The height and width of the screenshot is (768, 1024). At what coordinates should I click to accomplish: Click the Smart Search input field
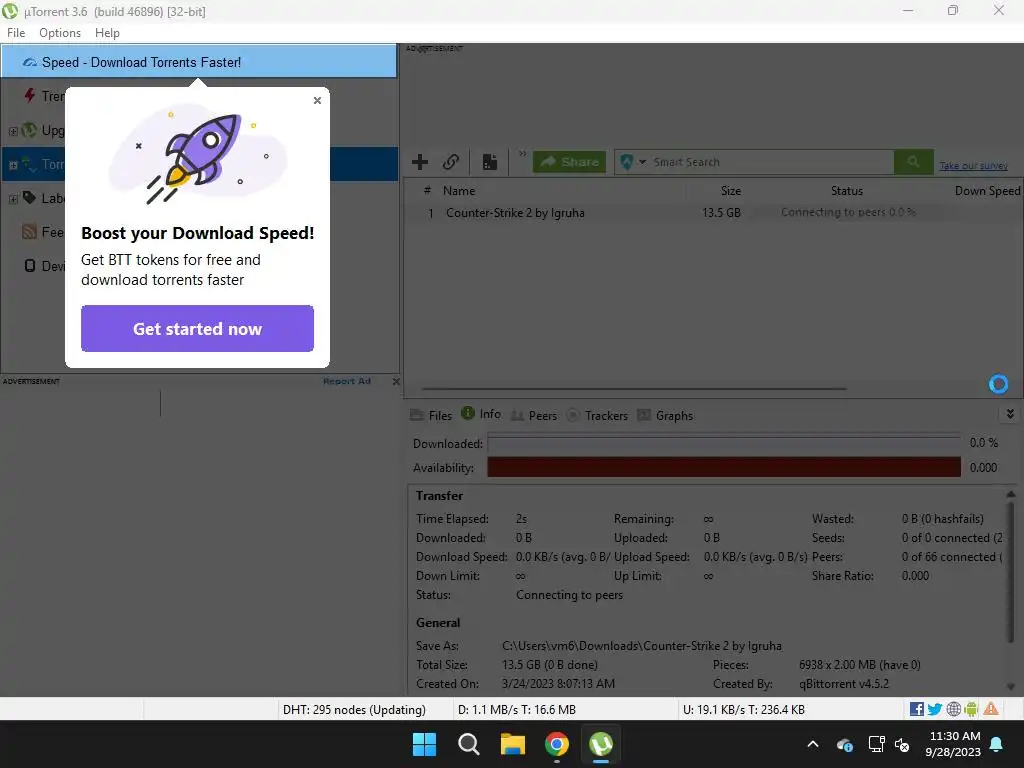(771, 162)
